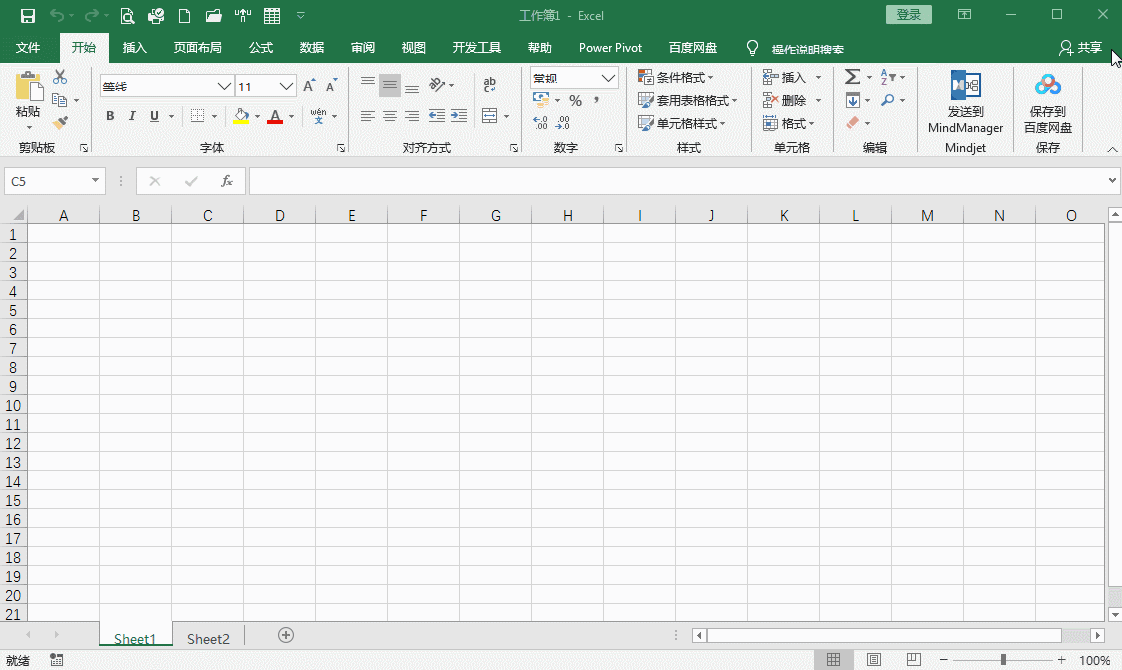Click the Insert Function fx button

pos(227,181)
